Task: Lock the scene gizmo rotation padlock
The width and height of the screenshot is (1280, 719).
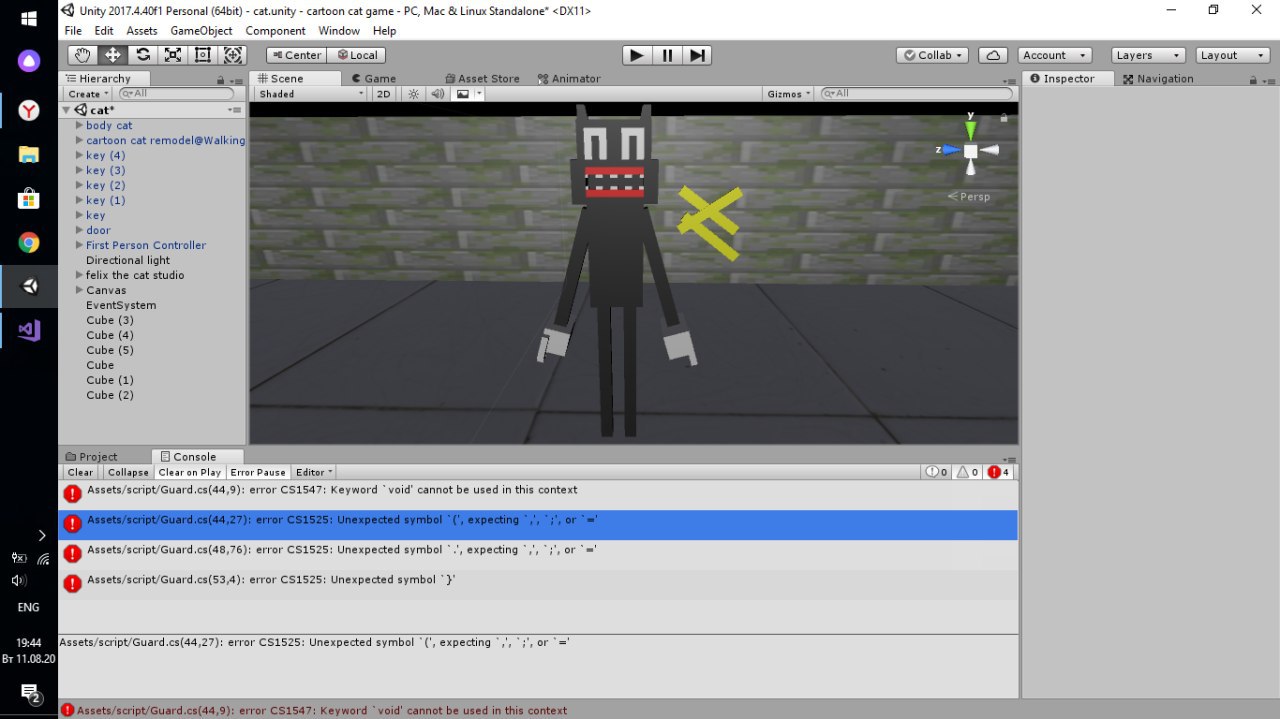Action: click(1004, 118)
